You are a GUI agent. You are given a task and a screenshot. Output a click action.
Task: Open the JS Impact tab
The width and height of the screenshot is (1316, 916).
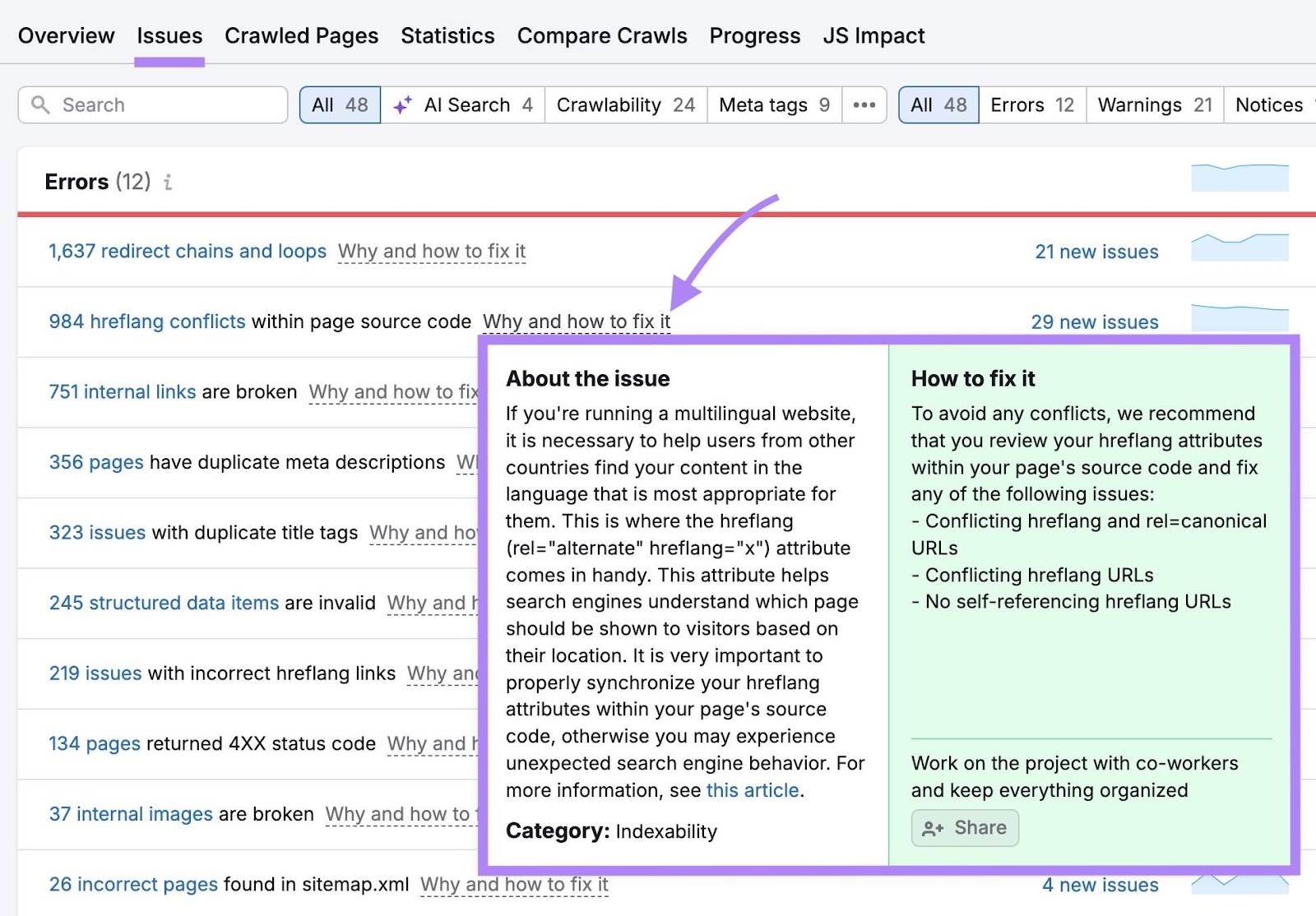click(x=873, y=35)
